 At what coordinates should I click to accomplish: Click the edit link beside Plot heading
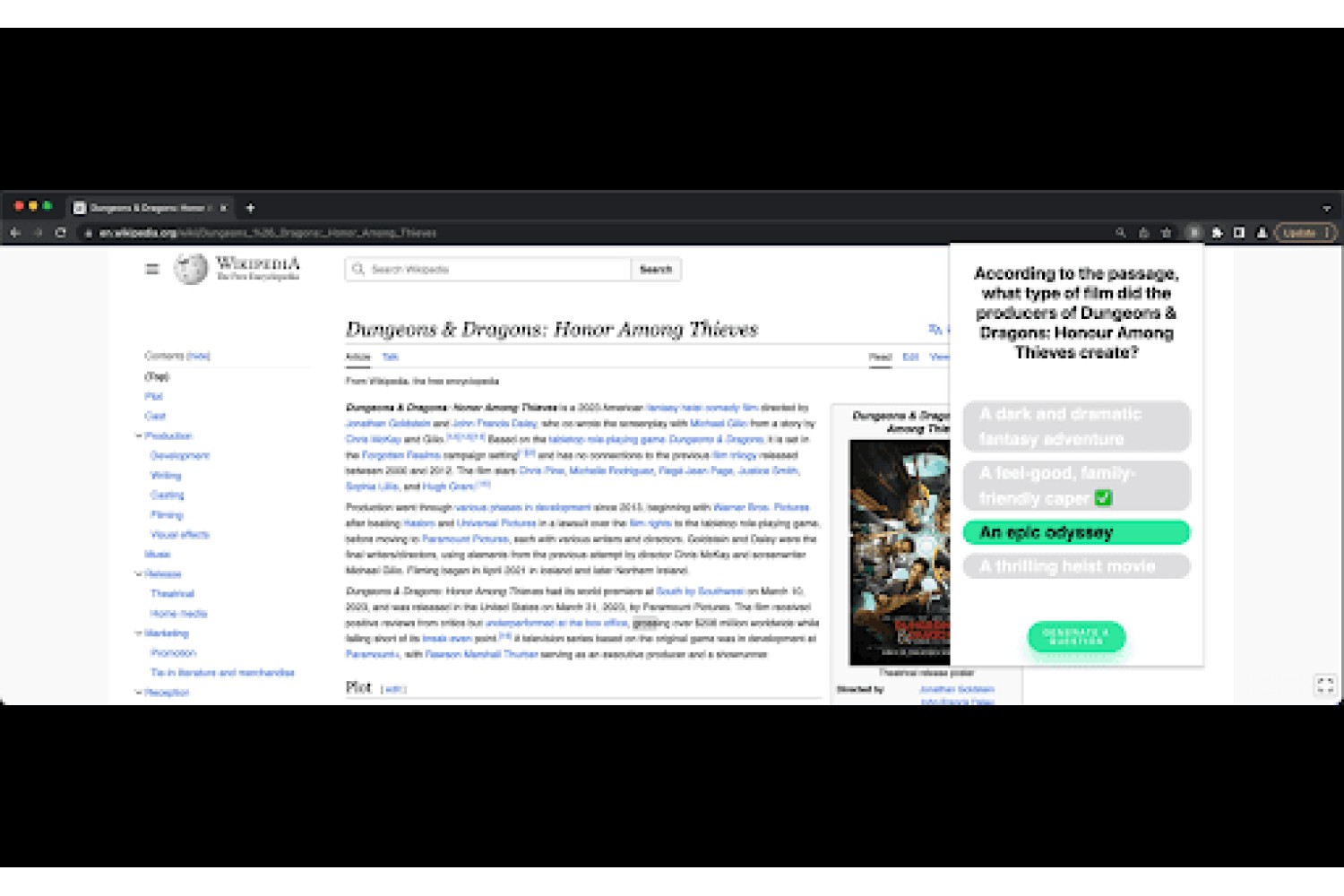point(393,689)
